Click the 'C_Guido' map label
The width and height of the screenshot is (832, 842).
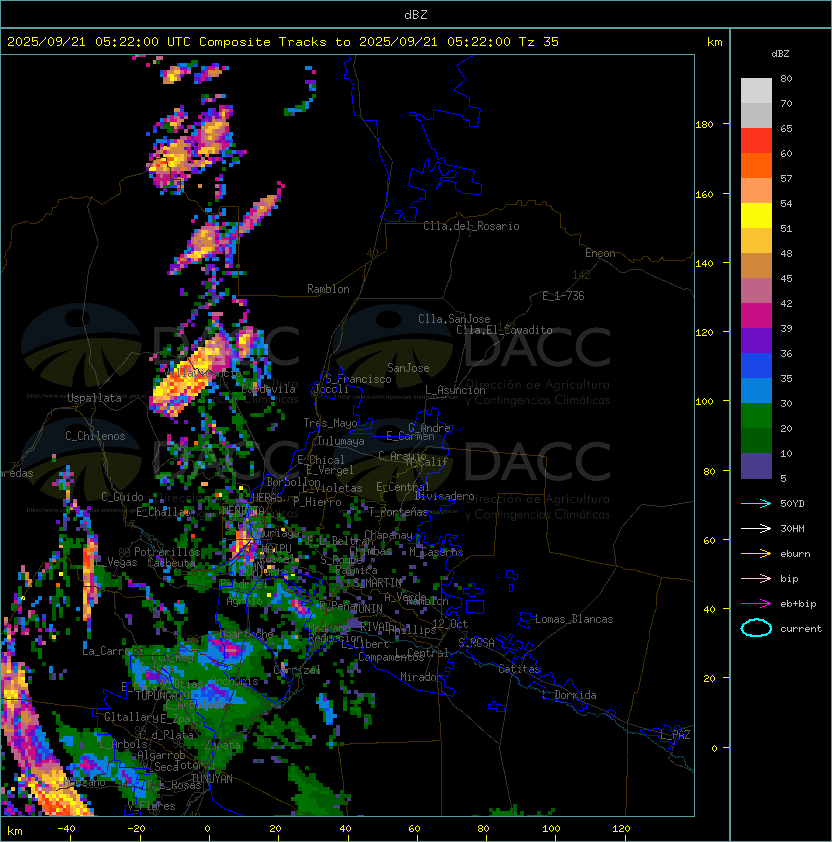[122, 497]
